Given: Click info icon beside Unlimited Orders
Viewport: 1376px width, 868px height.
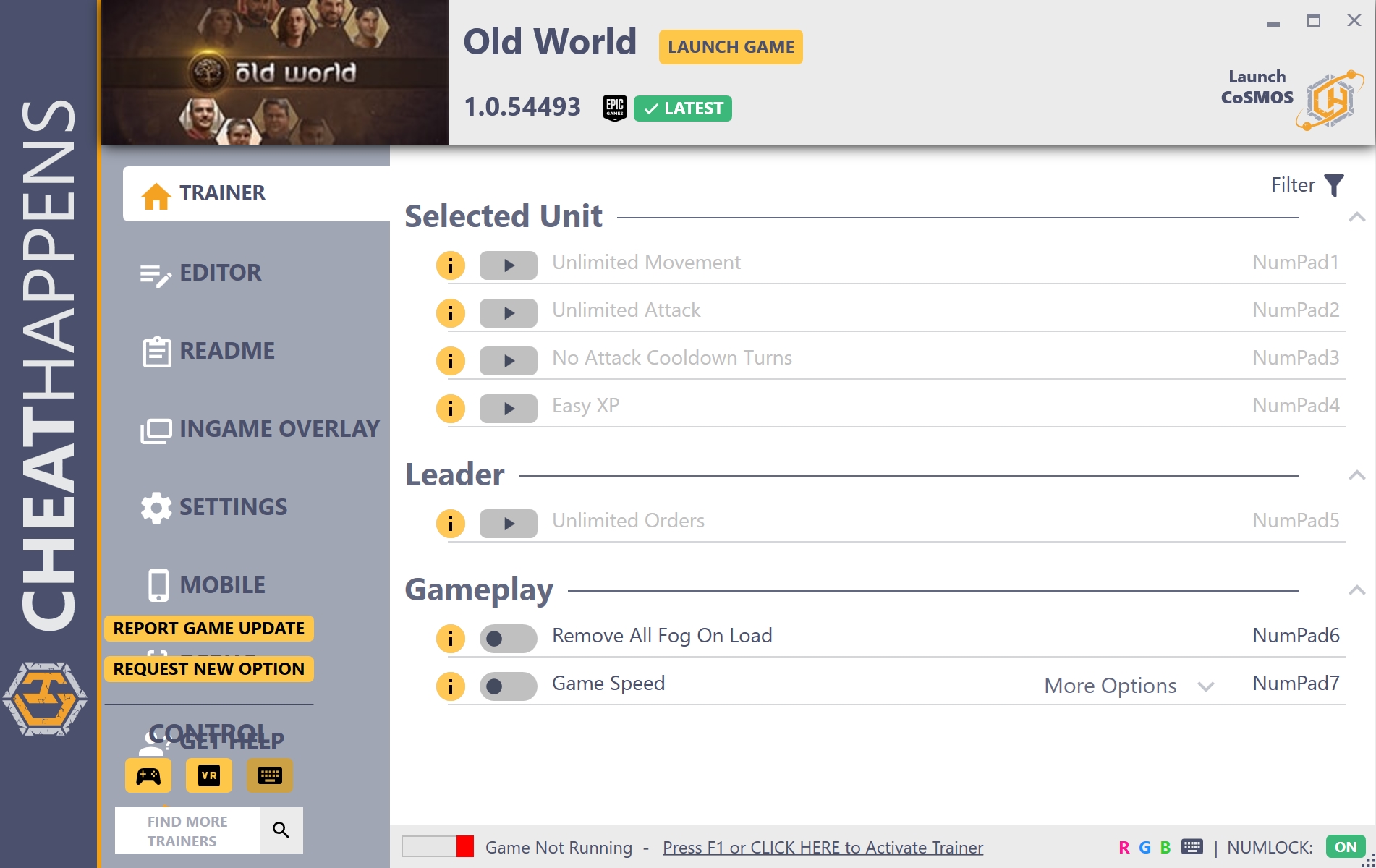Looking at the screenshot, I should pyautogui.click(x=450, y=524).
